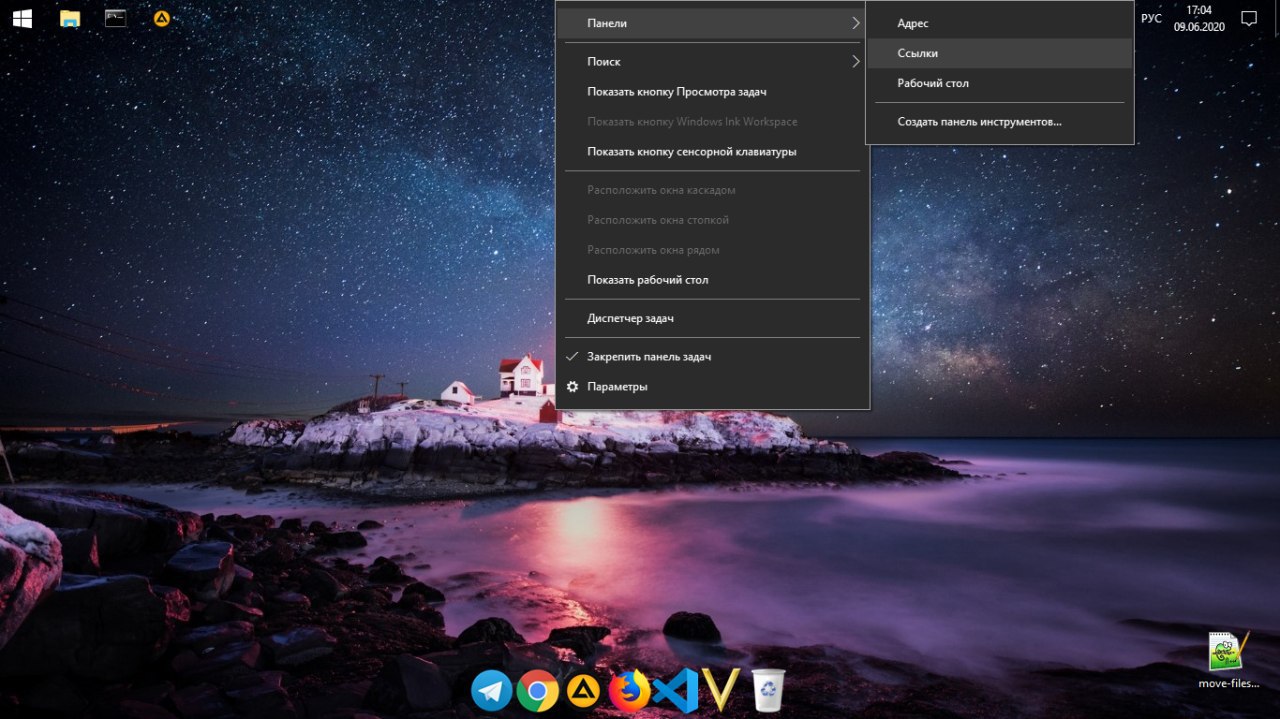
Task: Open Диспетчер задач from the menu
Action: tap(712, 319)
